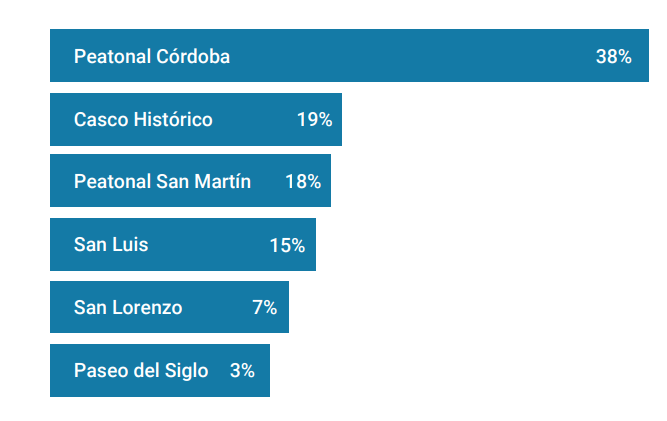Viewport: 667px width, 421px height.
Task: Select the "Casco Histórico" label text
Action: 143,120
